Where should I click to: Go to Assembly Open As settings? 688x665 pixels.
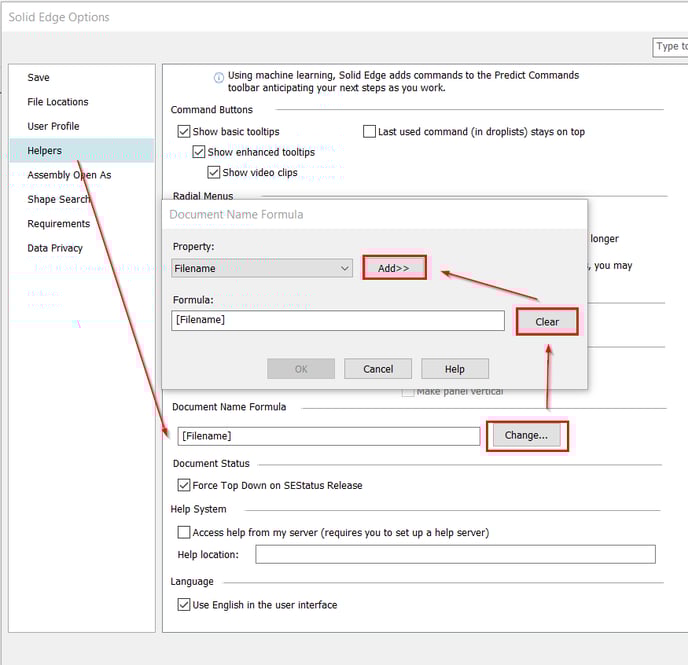69,175
